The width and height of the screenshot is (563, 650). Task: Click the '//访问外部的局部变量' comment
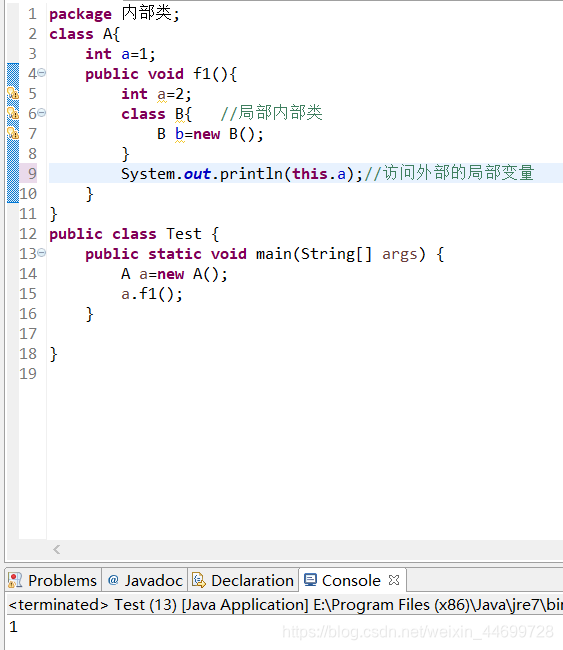(449, 173)
